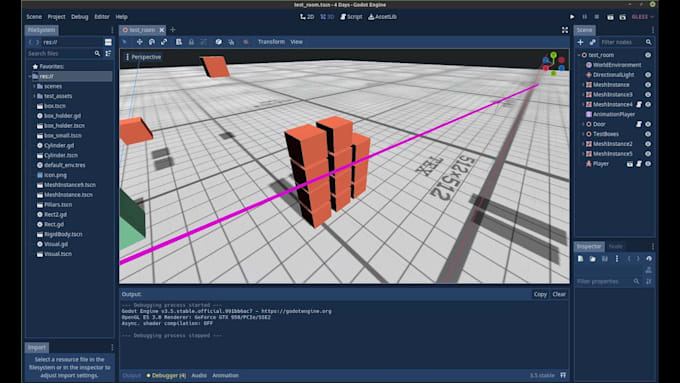Open the Project menu
The height and width of the screenshot is (383, 680).
pyautogui.click(x=56, y=17)
